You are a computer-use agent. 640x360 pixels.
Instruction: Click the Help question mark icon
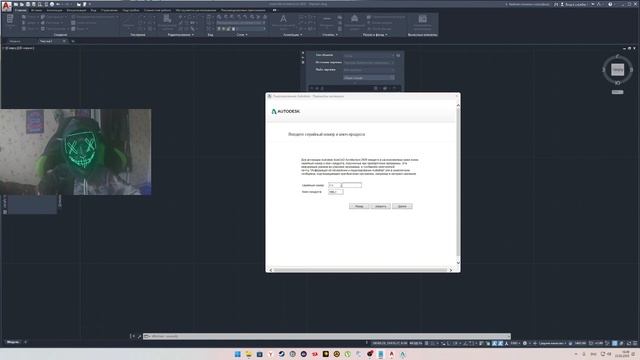click(610, 4)
